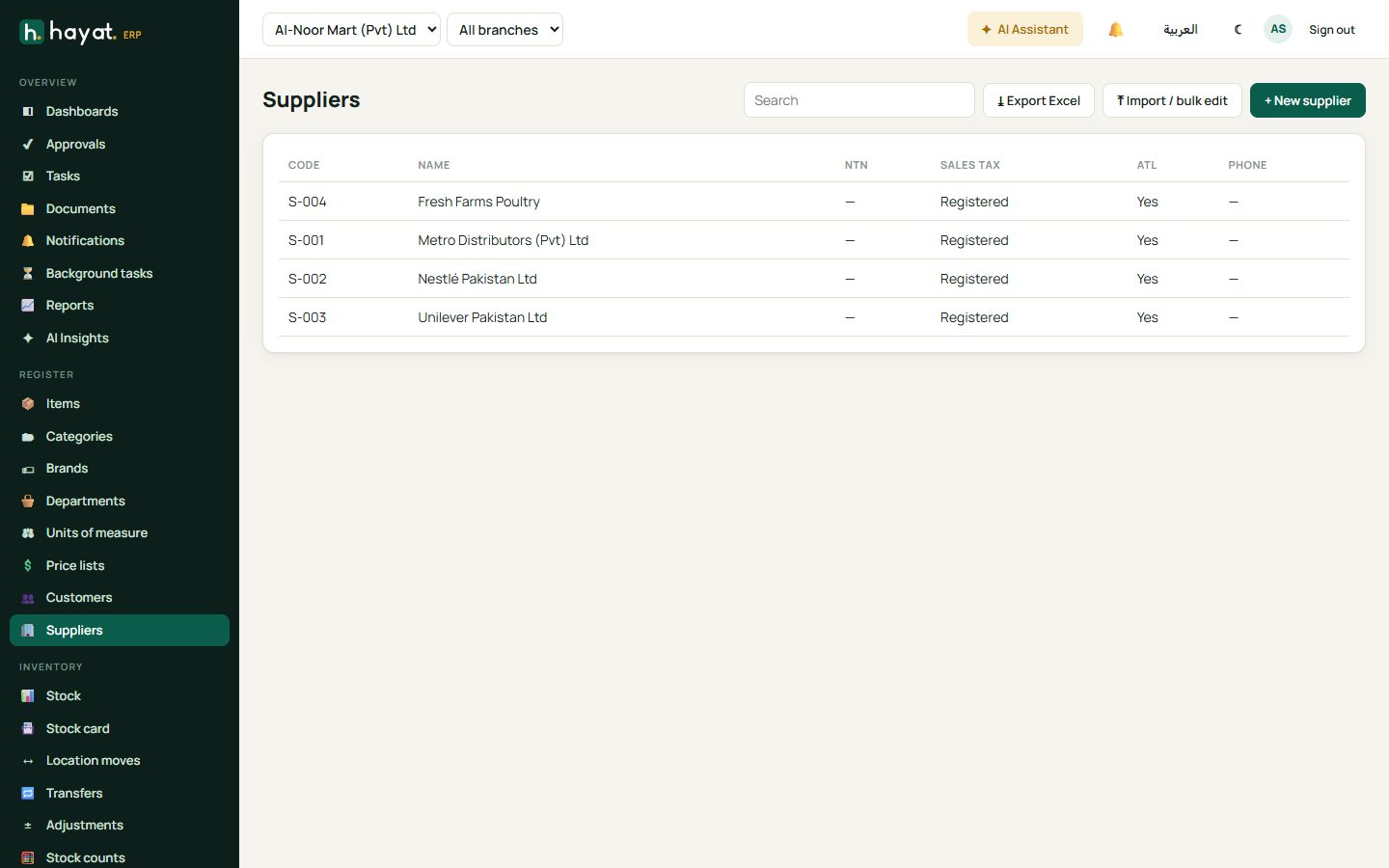This screenshot has width=1389, height=868.
Task: Click the Customers people icon
Action: (x=28, y=598)
